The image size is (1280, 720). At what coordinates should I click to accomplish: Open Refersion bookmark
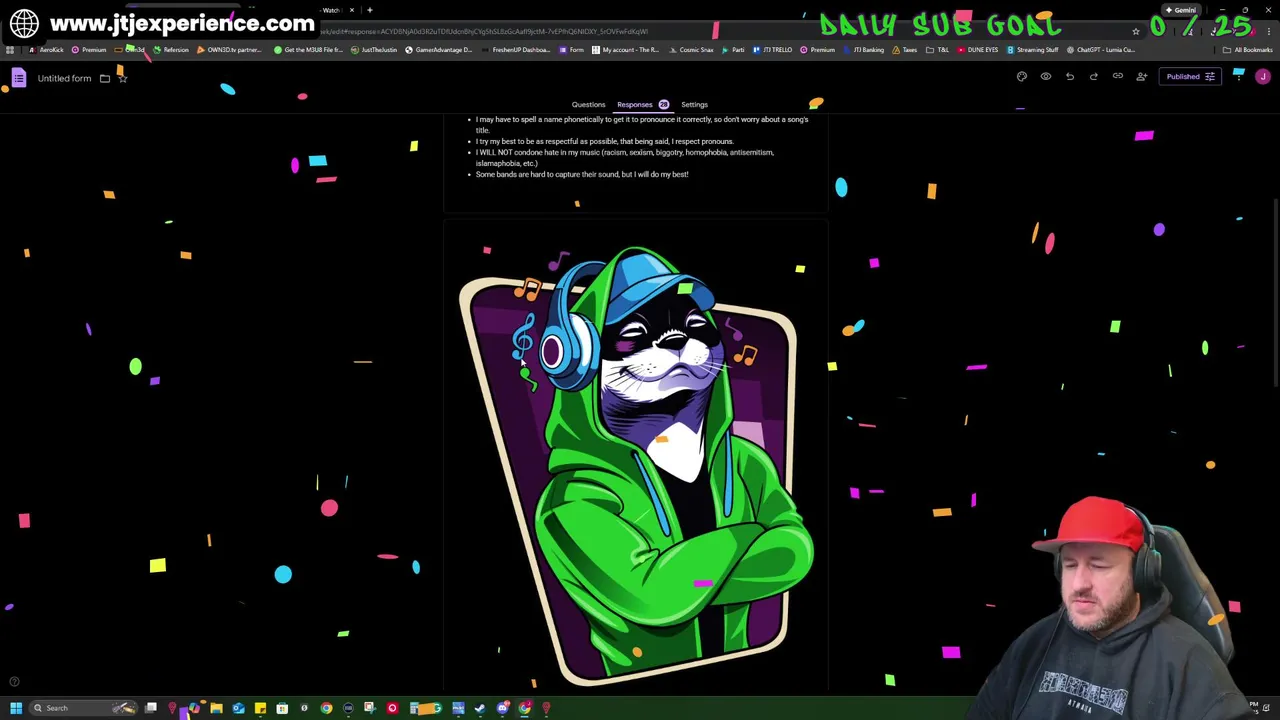[171, 50]
